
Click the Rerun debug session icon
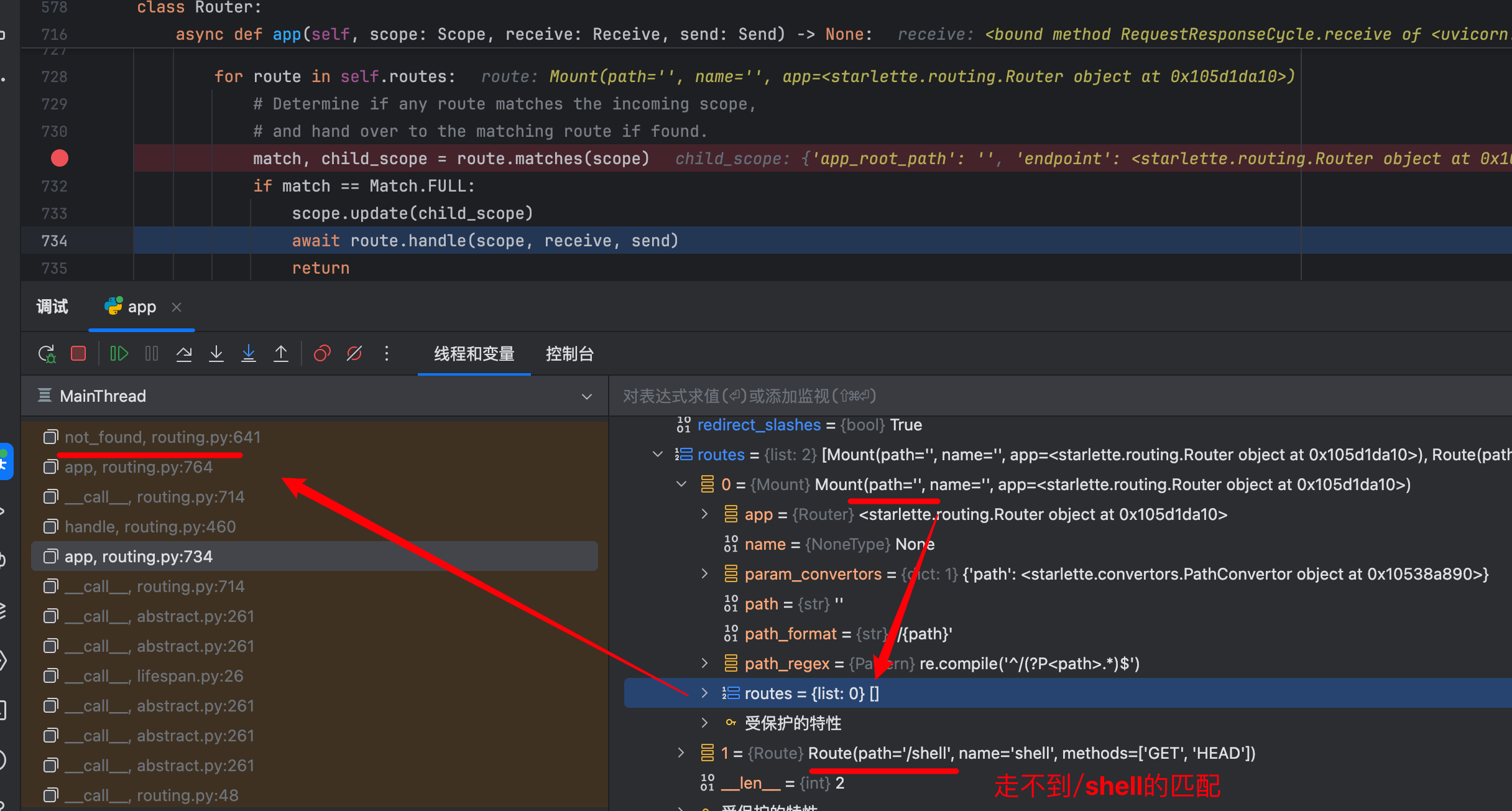[47, 354]
